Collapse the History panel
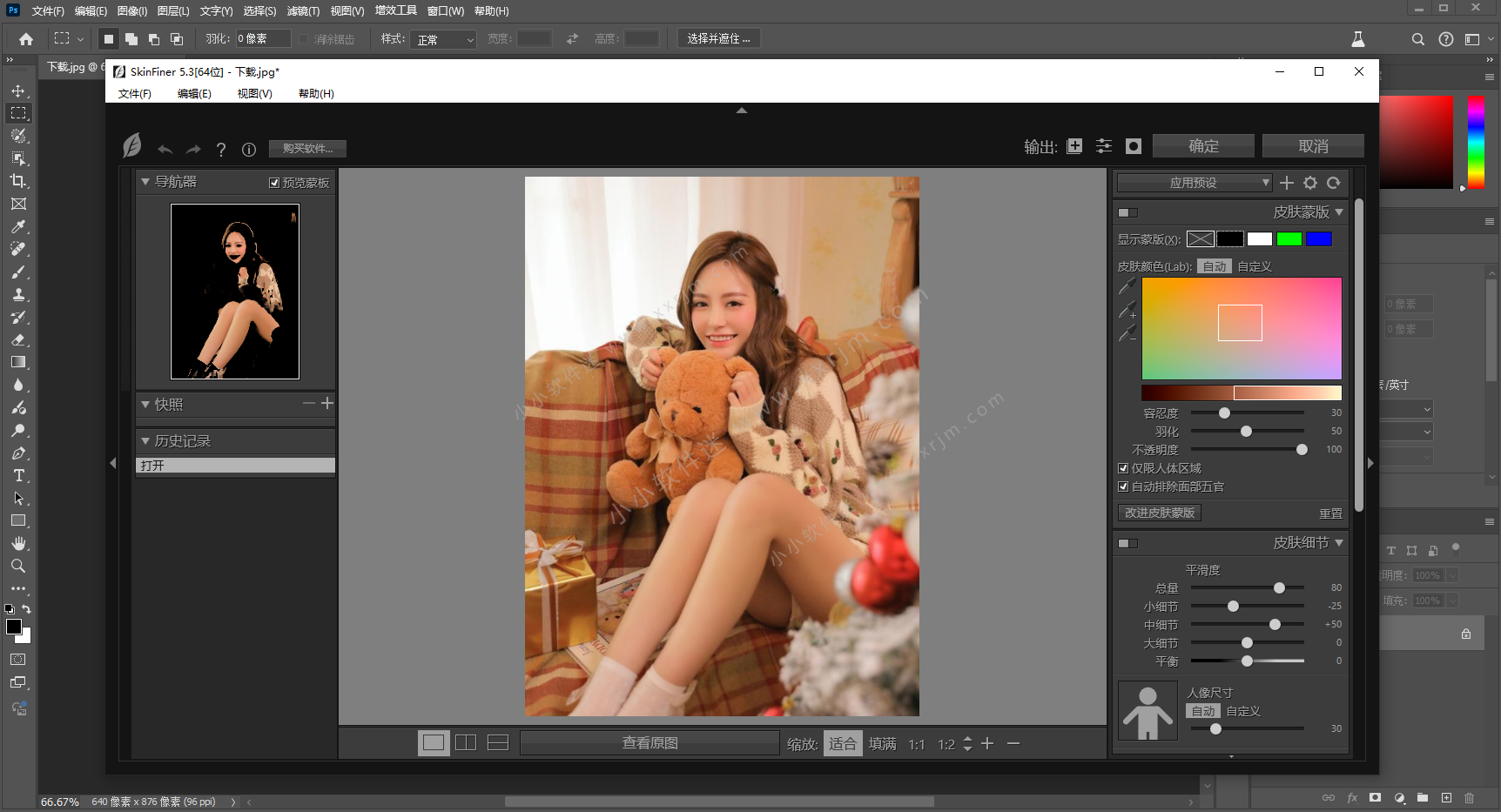Screen dimensions: 1501x812 tap(145, 441)
